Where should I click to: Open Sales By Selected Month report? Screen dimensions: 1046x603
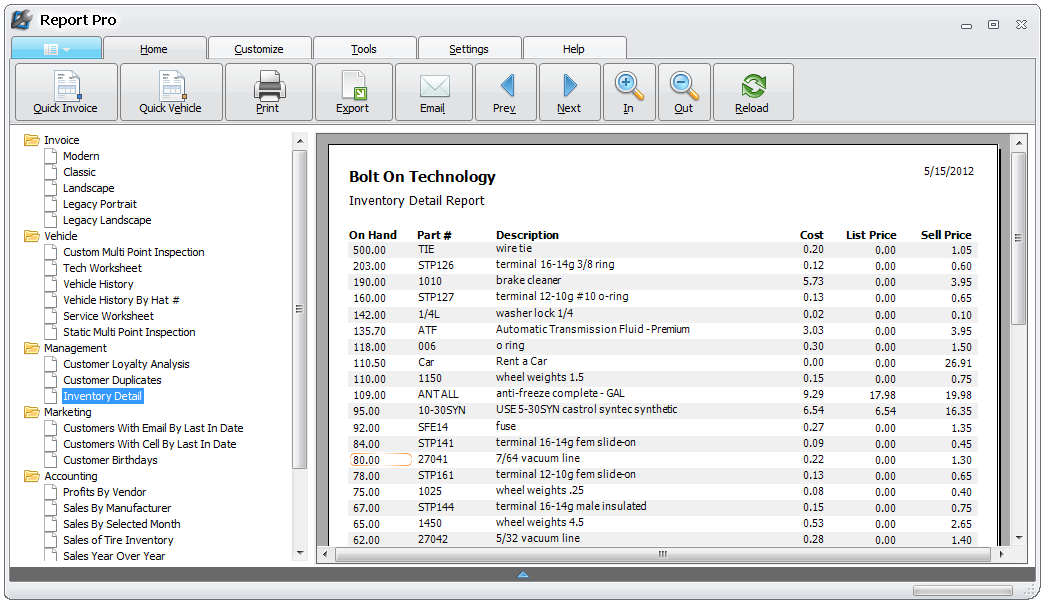tap(122, 524)
